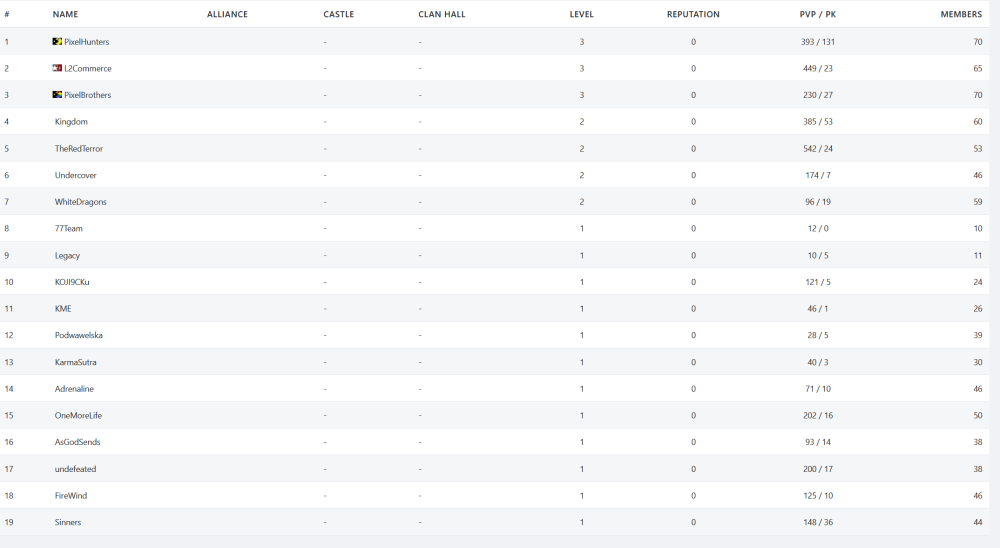Click the ALLIANCE column header
The image size is (1000, 548).
pyautogui.click(x=227, y=15)
